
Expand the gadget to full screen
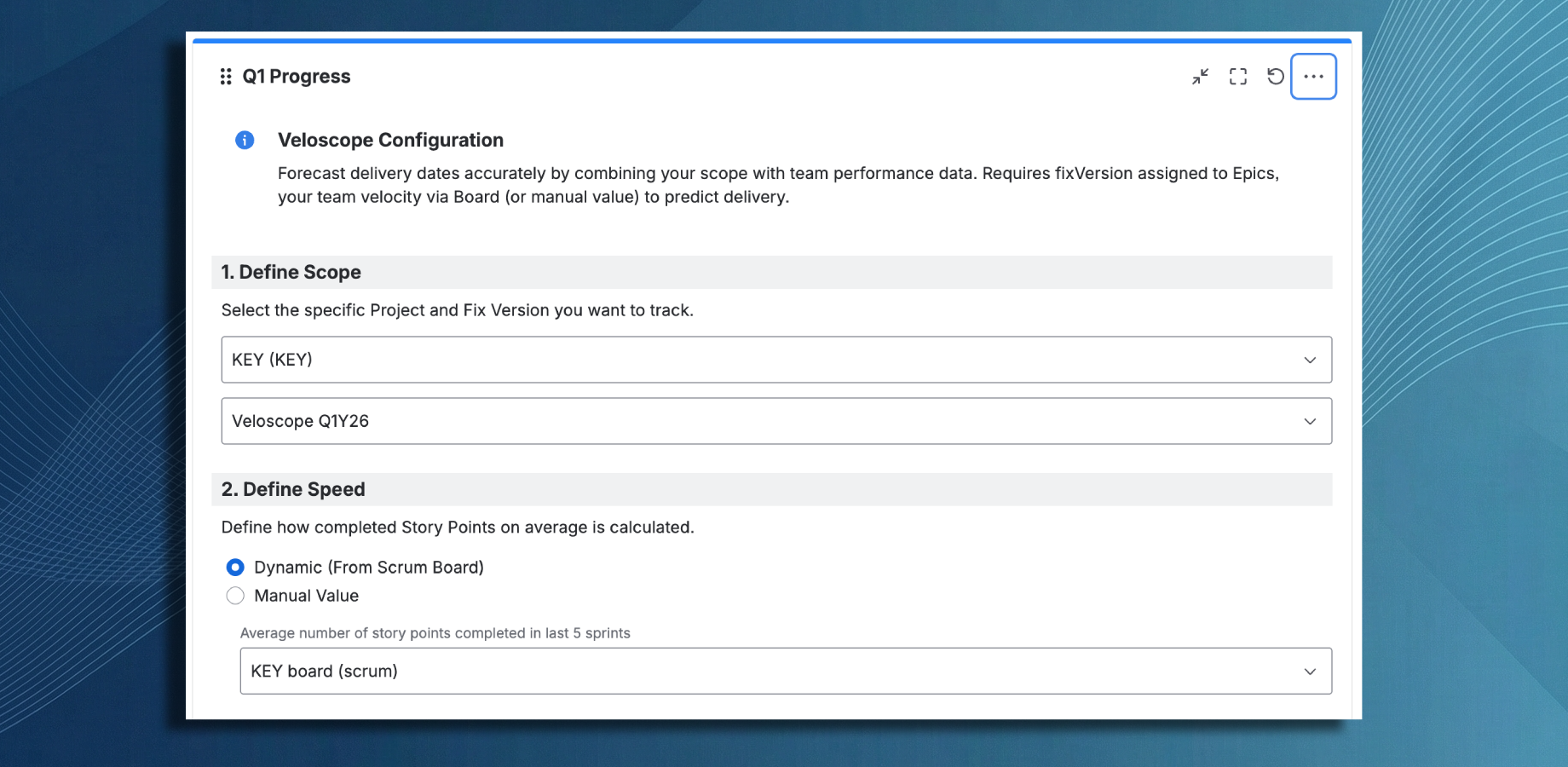coord(1238,77)
